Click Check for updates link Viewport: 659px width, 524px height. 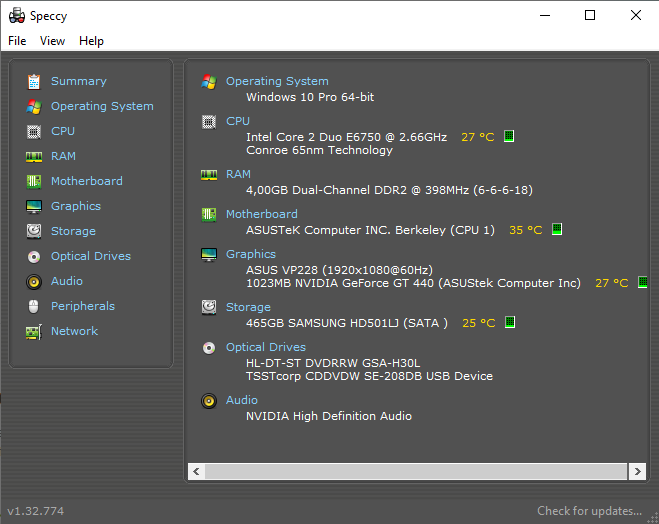click(589, 511)
